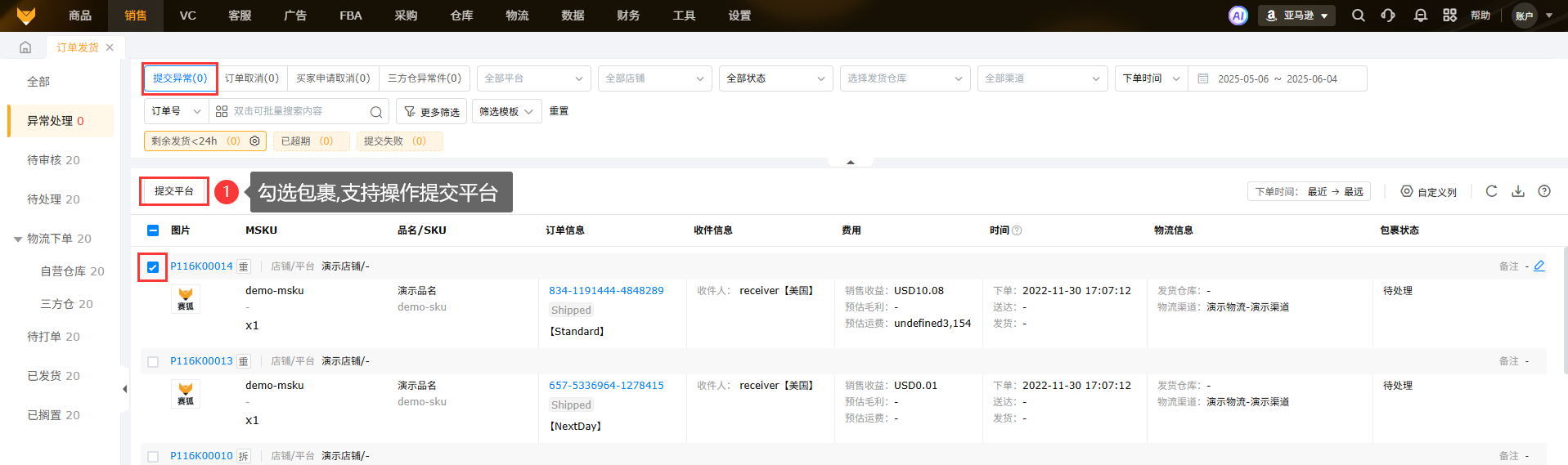This screenshot has height=465, width=1568.
Task: Open order link 657-5336964-1278415
Action: 606,386
